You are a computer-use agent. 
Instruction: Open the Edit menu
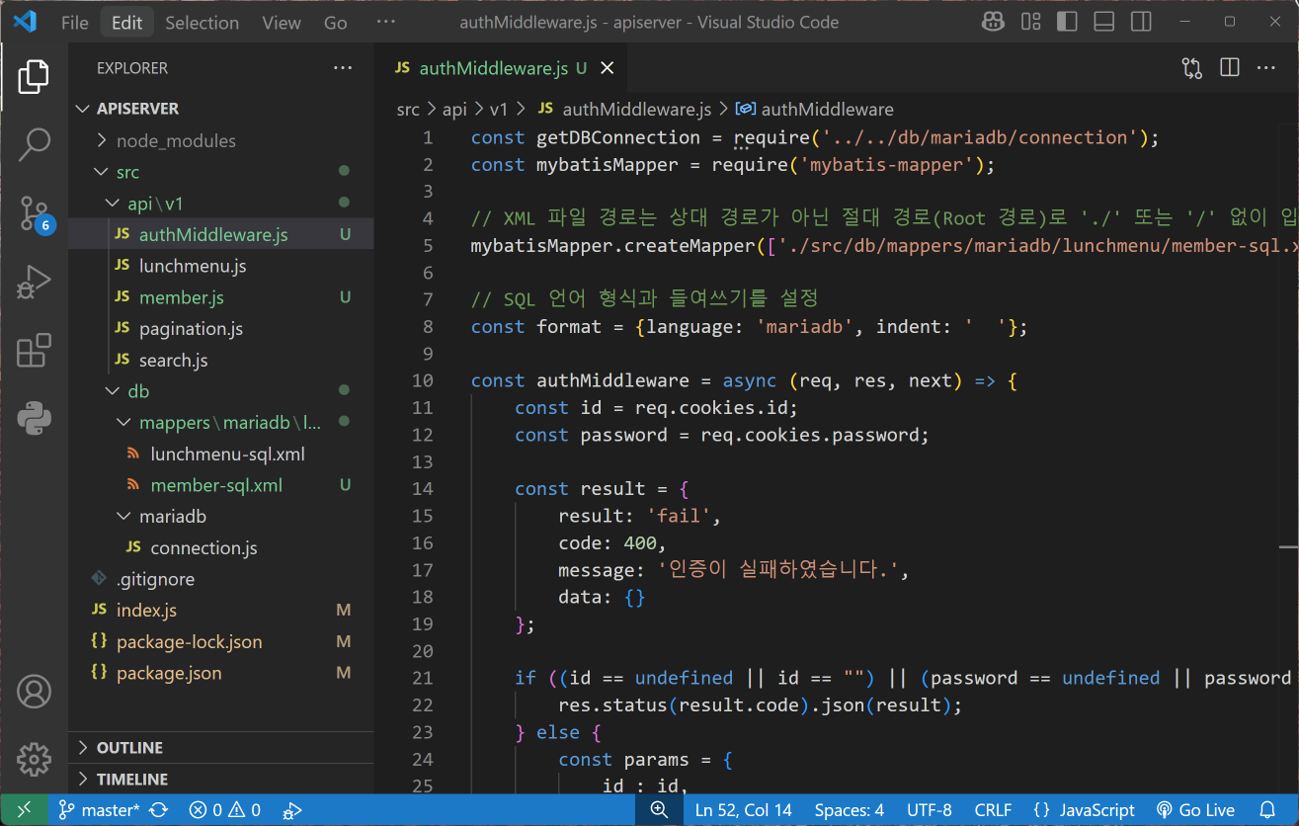click(x=127, y=22)
